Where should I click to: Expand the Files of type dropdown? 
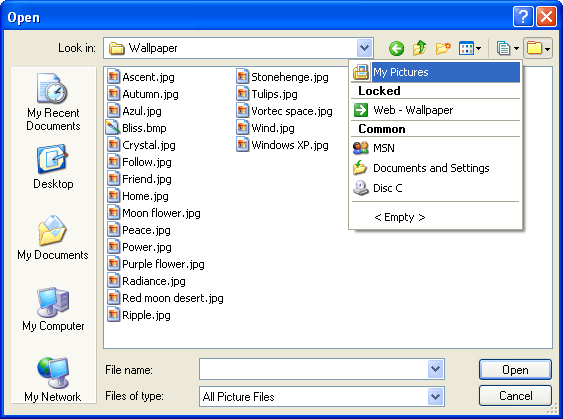[x=436, y=396]
